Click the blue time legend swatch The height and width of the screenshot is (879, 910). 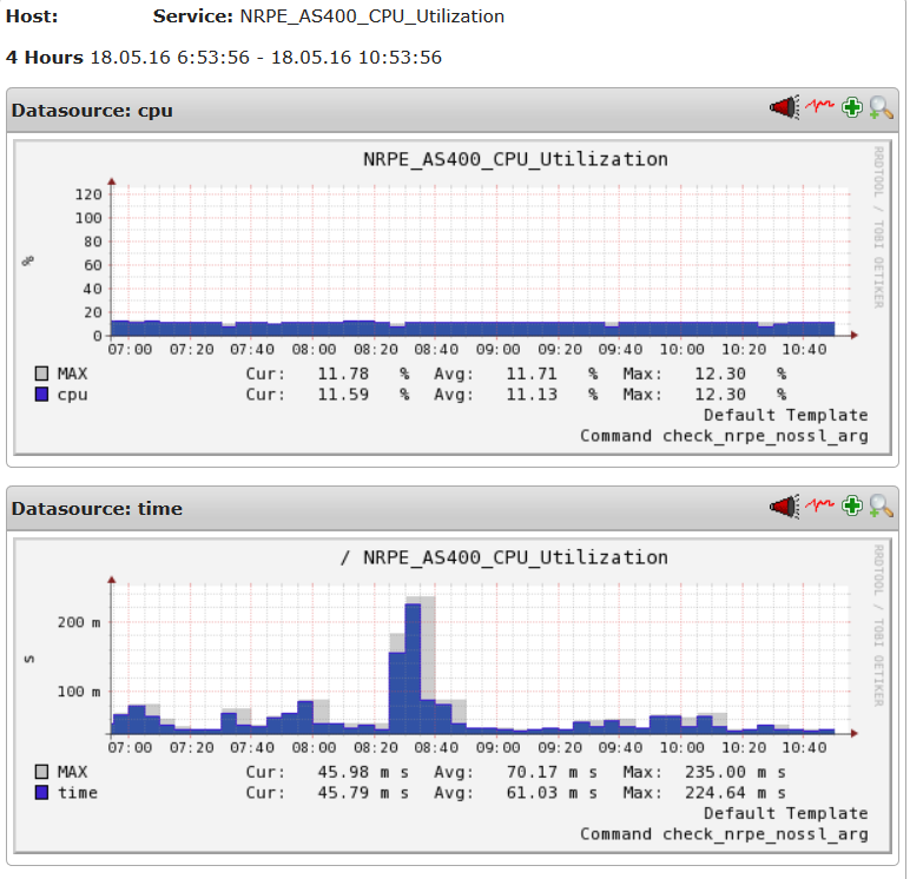pos(41,793)
